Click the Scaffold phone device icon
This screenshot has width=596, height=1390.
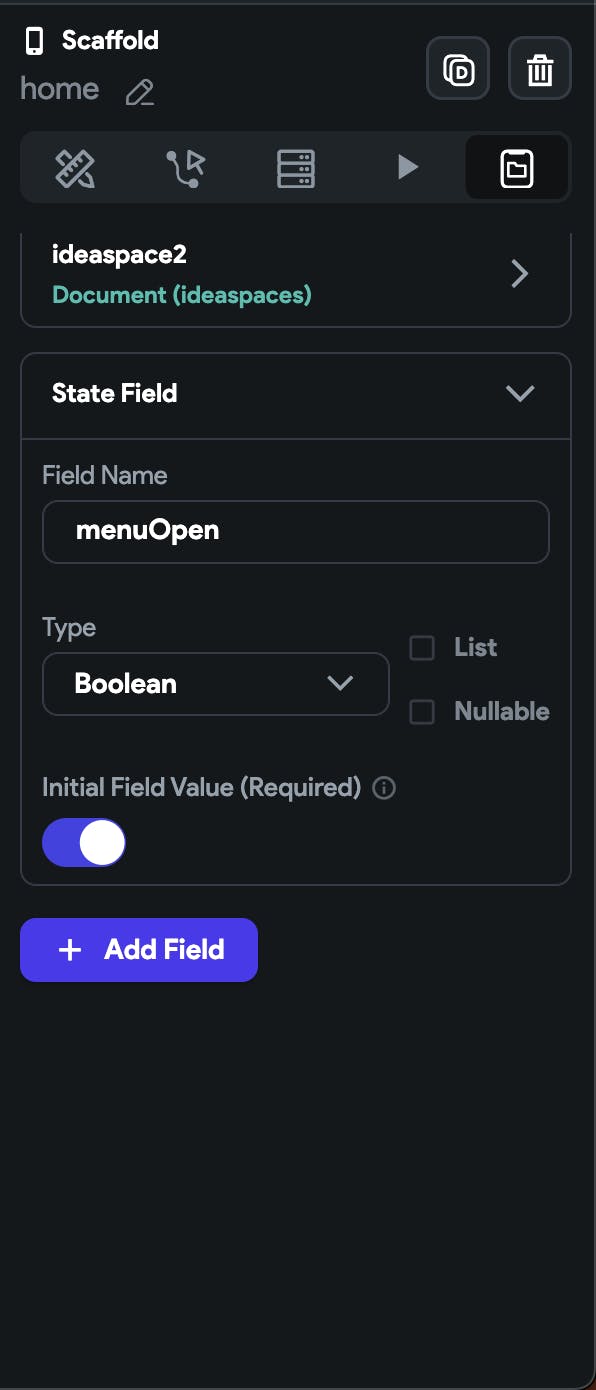35,41
